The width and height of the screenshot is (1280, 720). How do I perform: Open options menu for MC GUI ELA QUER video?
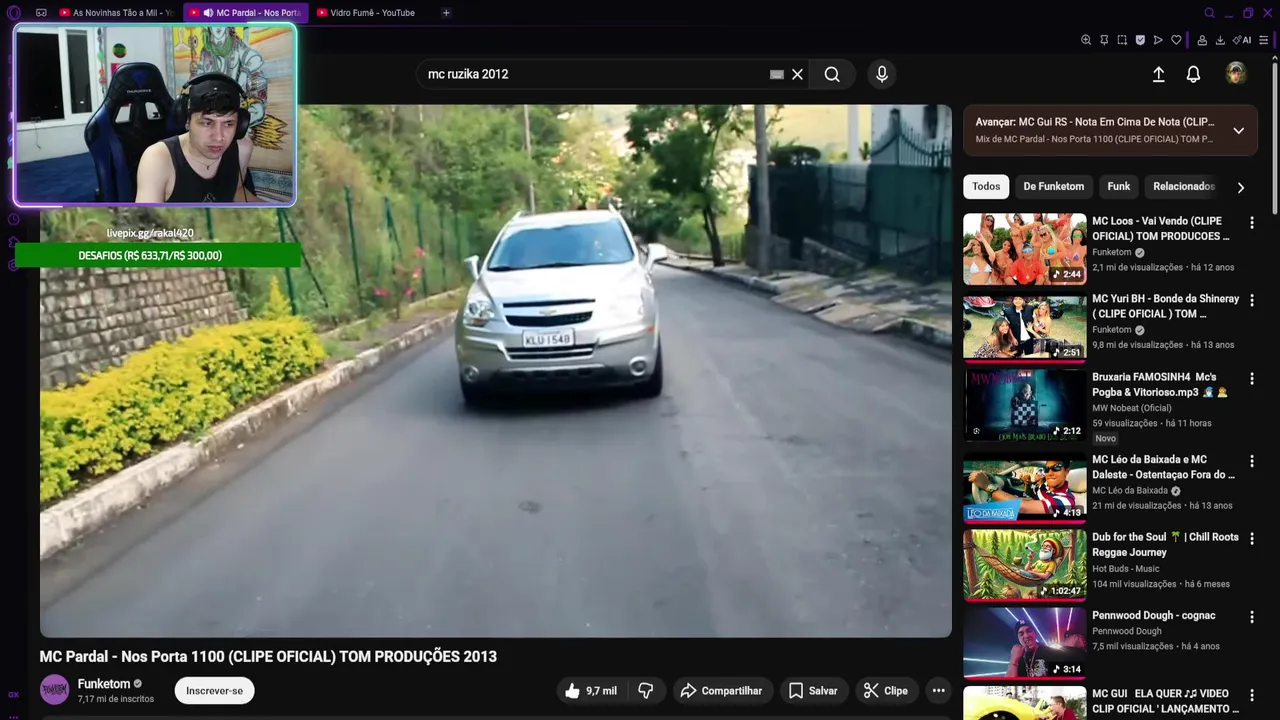1251,695
